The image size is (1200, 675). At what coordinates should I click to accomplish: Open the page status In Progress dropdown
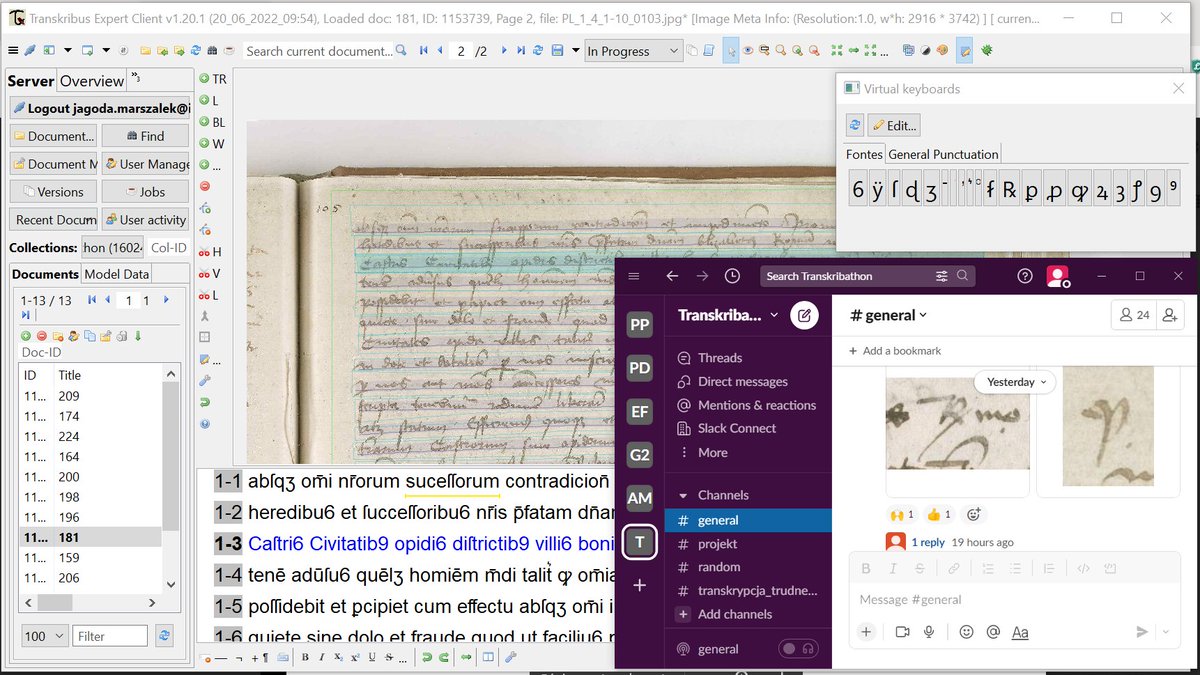pos(632,51)
